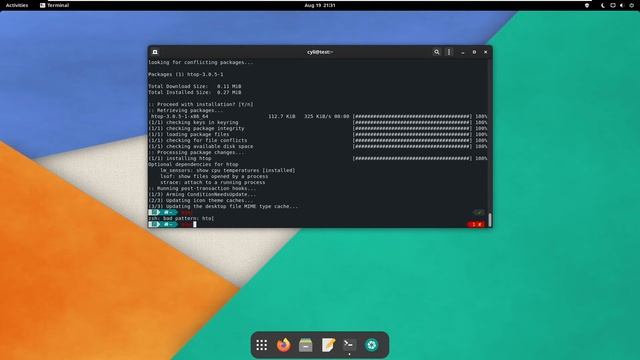Viewport: 640px width, 360px height.
Task: Click the 'Proceed with installation? [Y/n]' line
Action: [x=201, y=104]
